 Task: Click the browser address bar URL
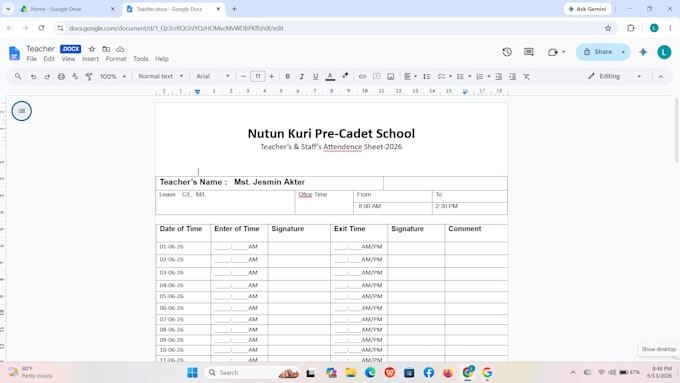coord(176,28)
